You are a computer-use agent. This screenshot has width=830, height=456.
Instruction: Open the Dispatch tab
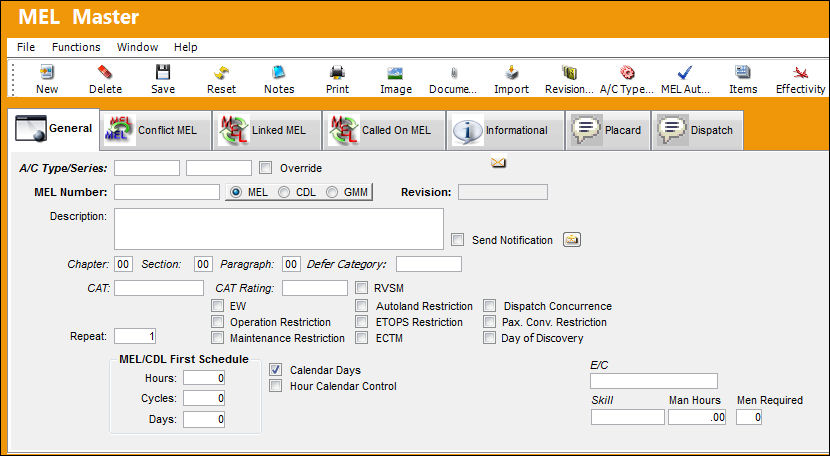pos(697,130)
